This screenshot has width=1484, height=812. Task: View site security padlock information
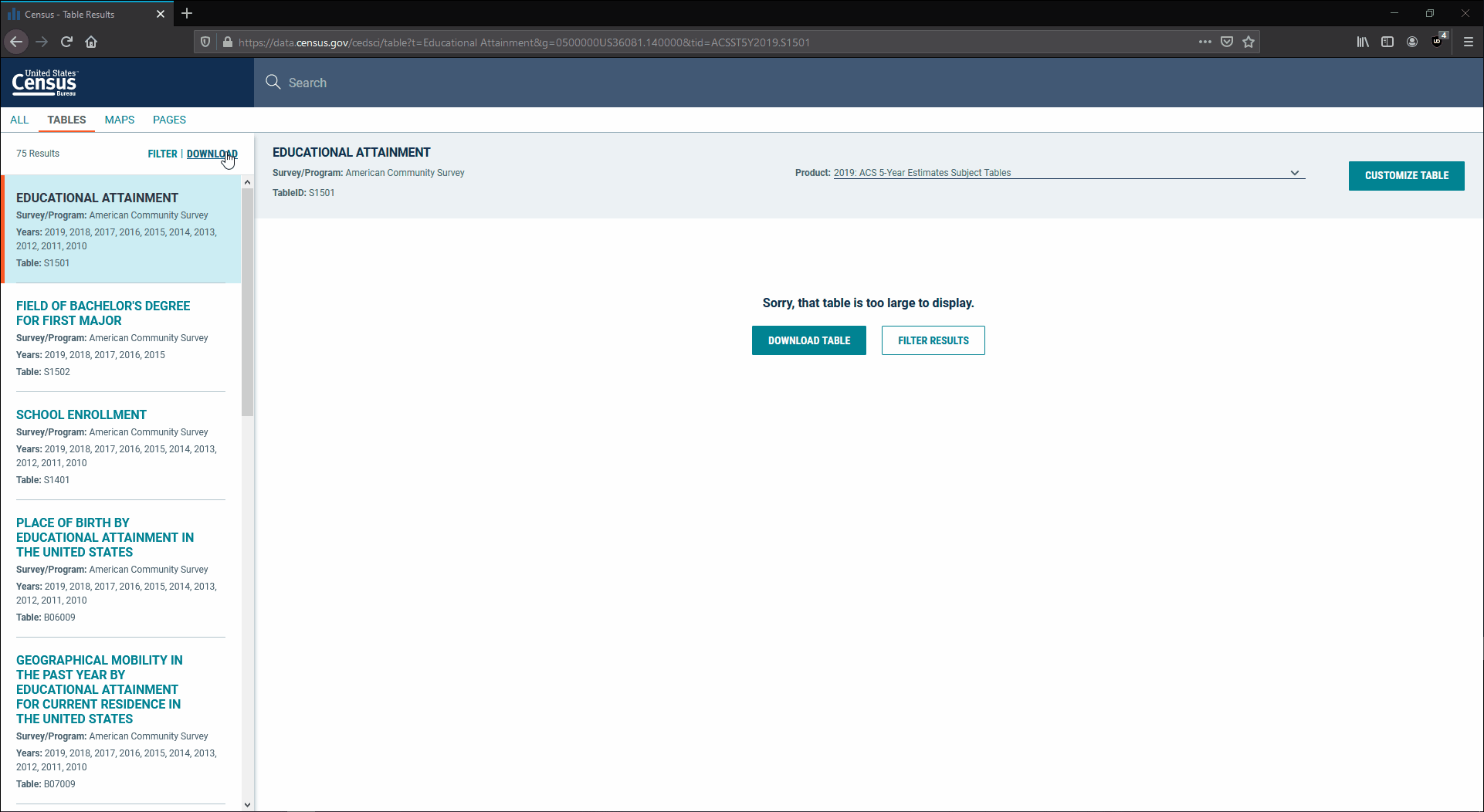click(x=227, y=42)
